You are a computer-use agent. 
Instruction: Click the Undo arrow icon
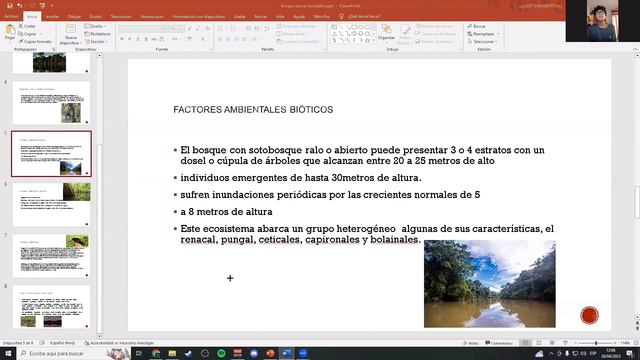tap(20, 6)
